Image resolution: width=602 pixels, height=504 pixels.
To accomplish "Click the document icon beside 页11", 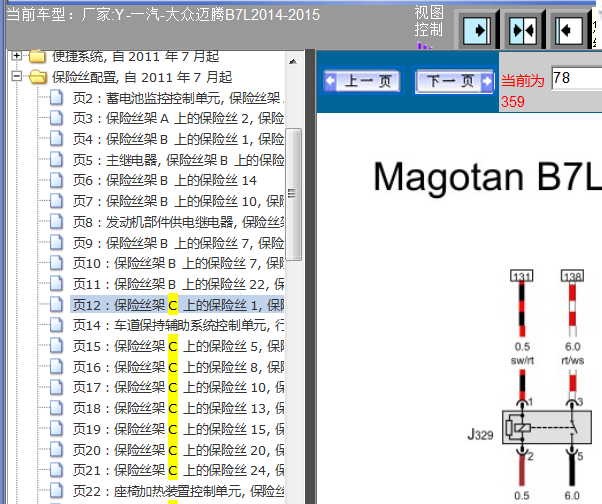I will (56, 284).
